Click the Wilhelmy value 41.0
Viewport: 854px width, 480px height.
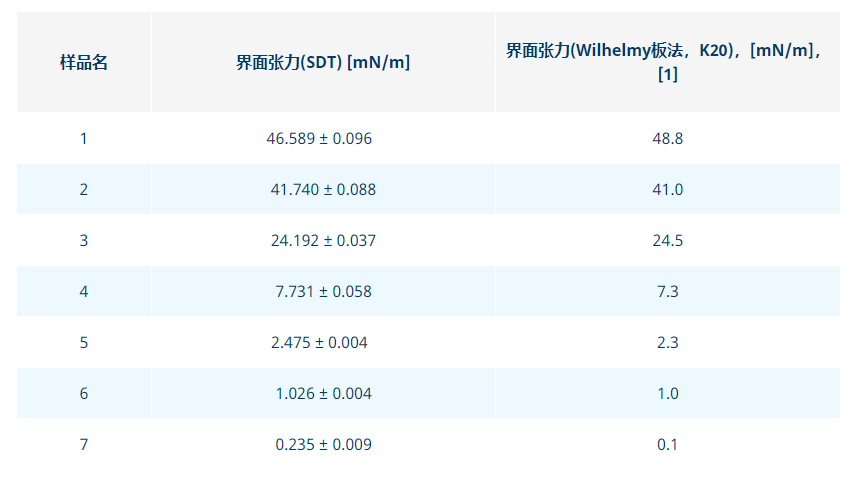point(667,189)
